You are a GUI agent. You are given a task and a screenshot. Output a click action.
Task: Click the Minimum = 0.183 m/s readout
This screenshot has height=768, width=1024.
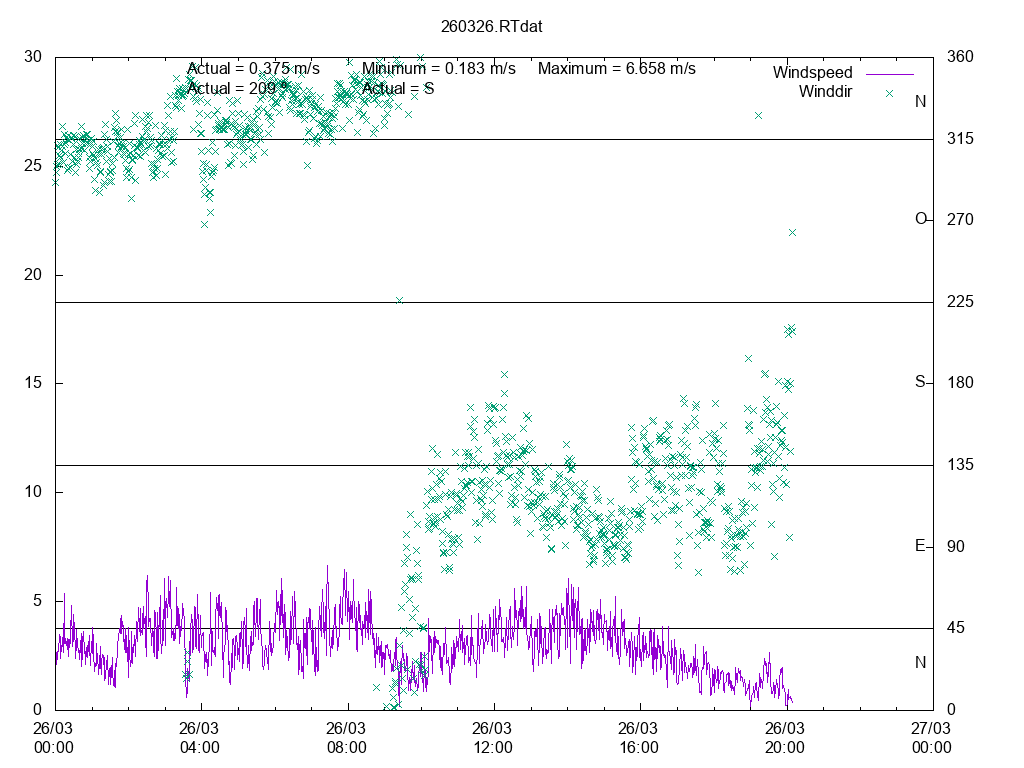pos(439,69)
